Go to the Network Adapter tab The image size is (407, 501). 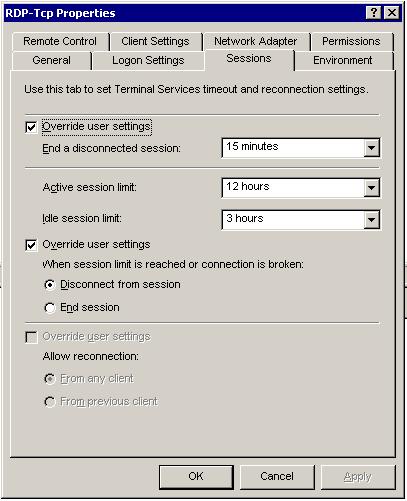(x=256, y=41)
